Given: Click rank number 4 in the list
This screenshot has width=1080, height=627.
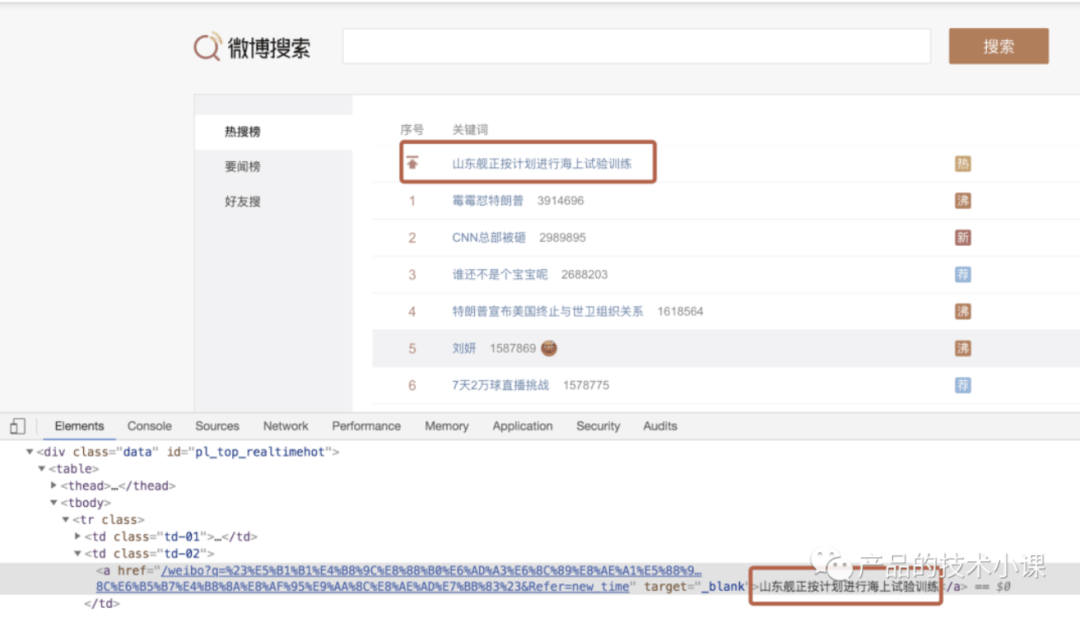Looking at the screenshot, I should [x=412, y=311].
